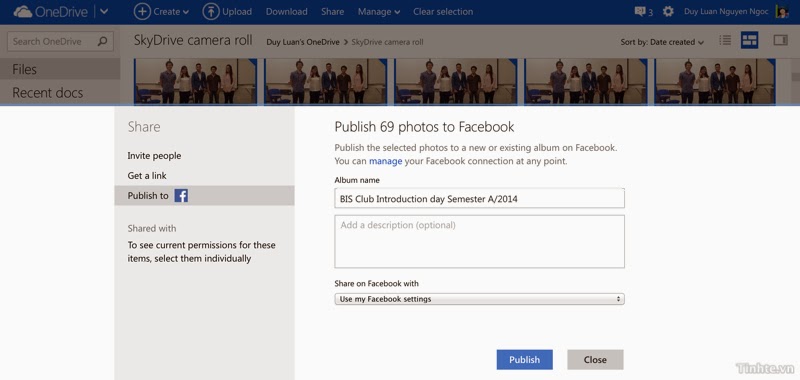Click SkyDrive camera roll breadcrumb
The height and width of the screenshot is (380, 800).
[387, 42]
